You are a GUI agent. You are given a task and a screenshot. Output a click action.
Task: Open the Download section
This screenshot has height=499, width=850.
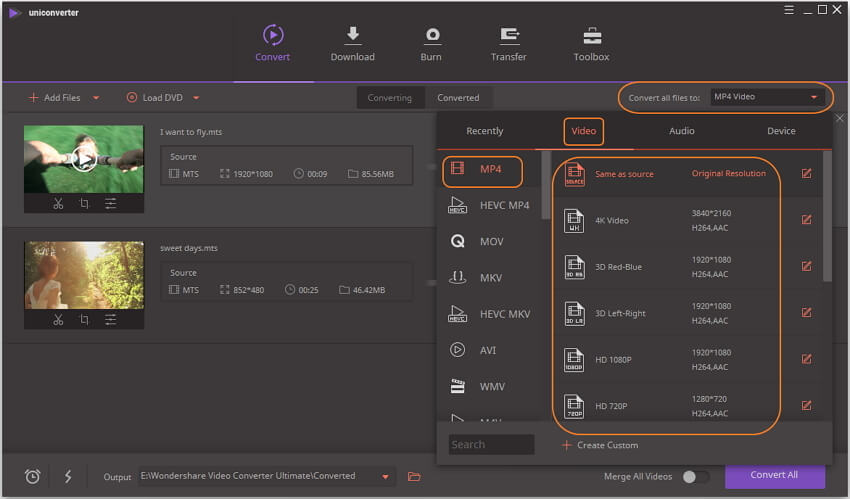(x=352, y=43)
